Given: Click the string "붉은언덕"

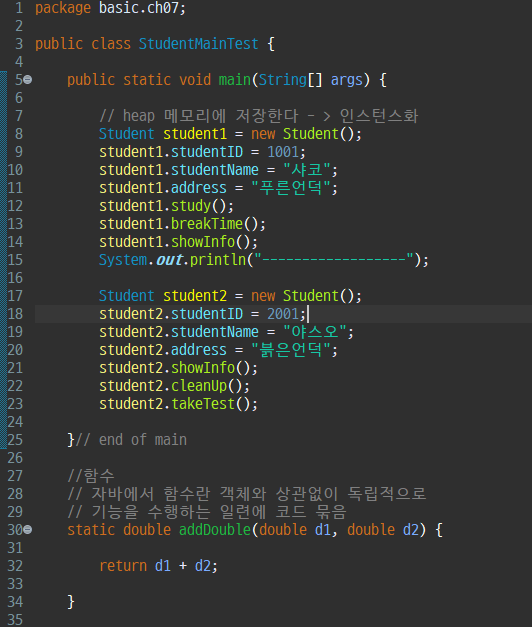Looking at the screenshot, I should [x=290, y=350].
